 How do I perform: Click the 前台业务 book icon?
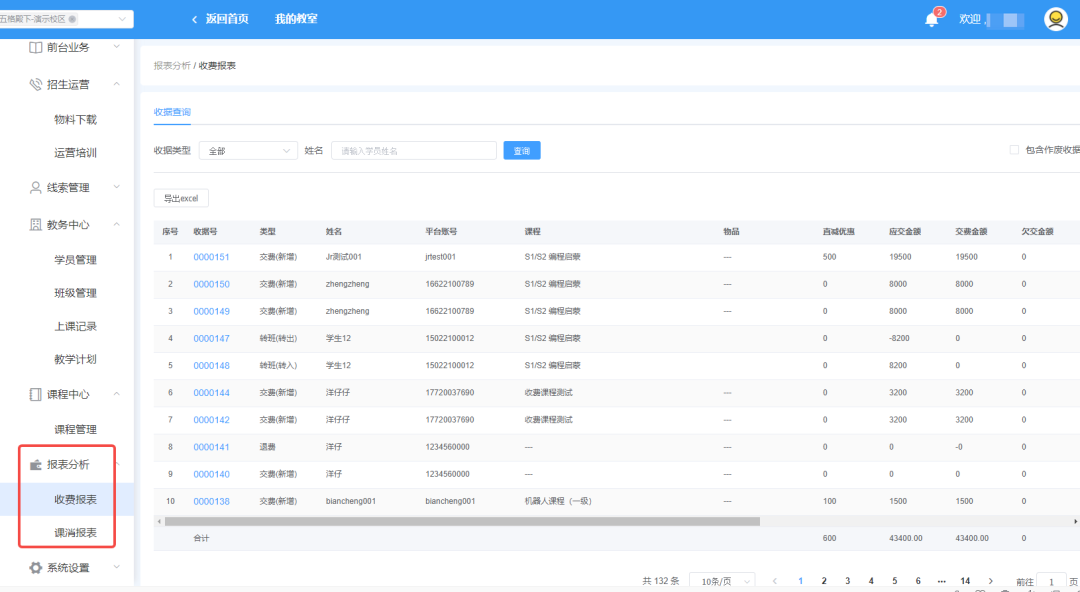[36, 47]
